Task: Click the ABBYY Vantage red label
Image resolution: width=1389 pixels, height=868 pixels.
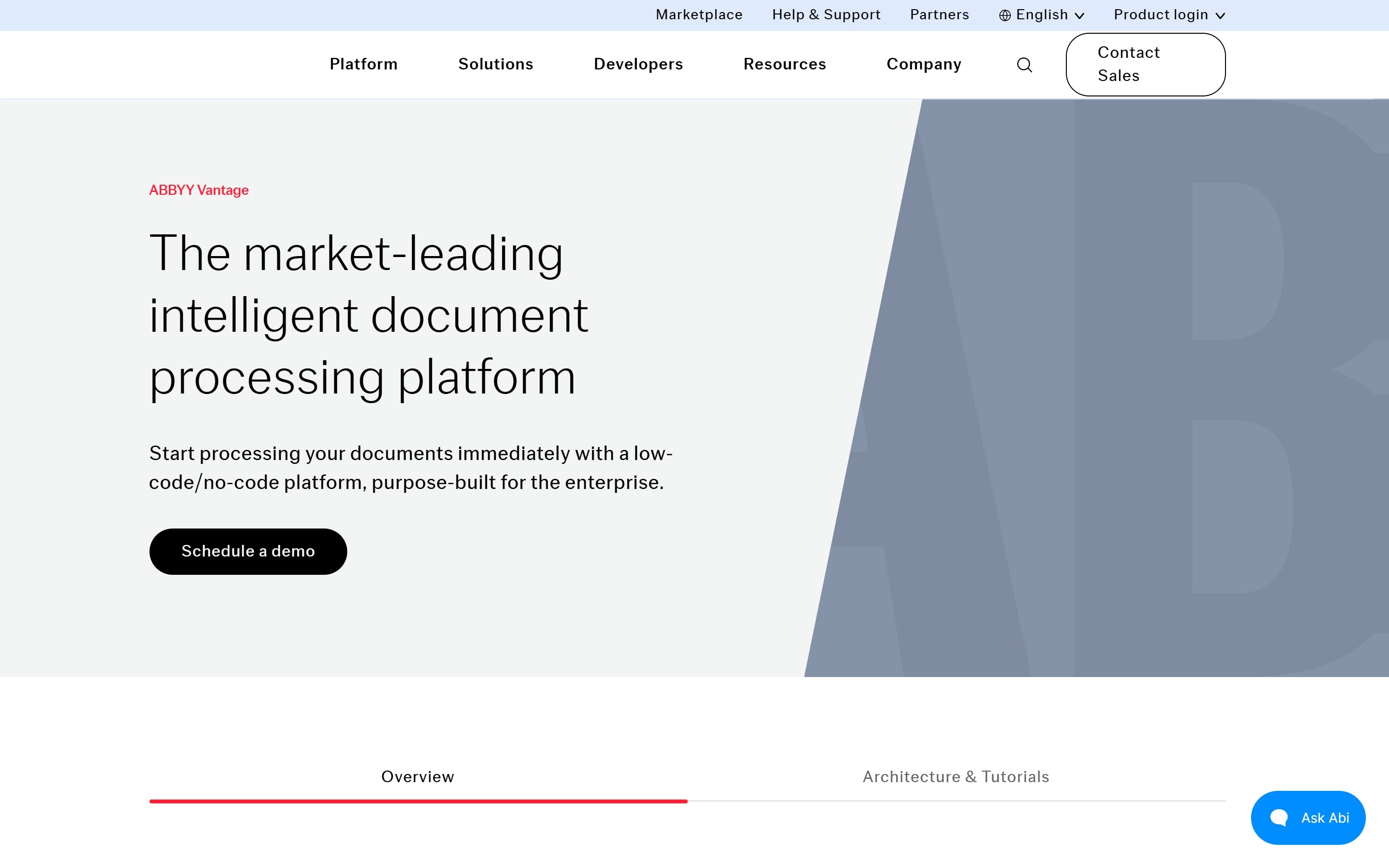Action: pos(199,190)
